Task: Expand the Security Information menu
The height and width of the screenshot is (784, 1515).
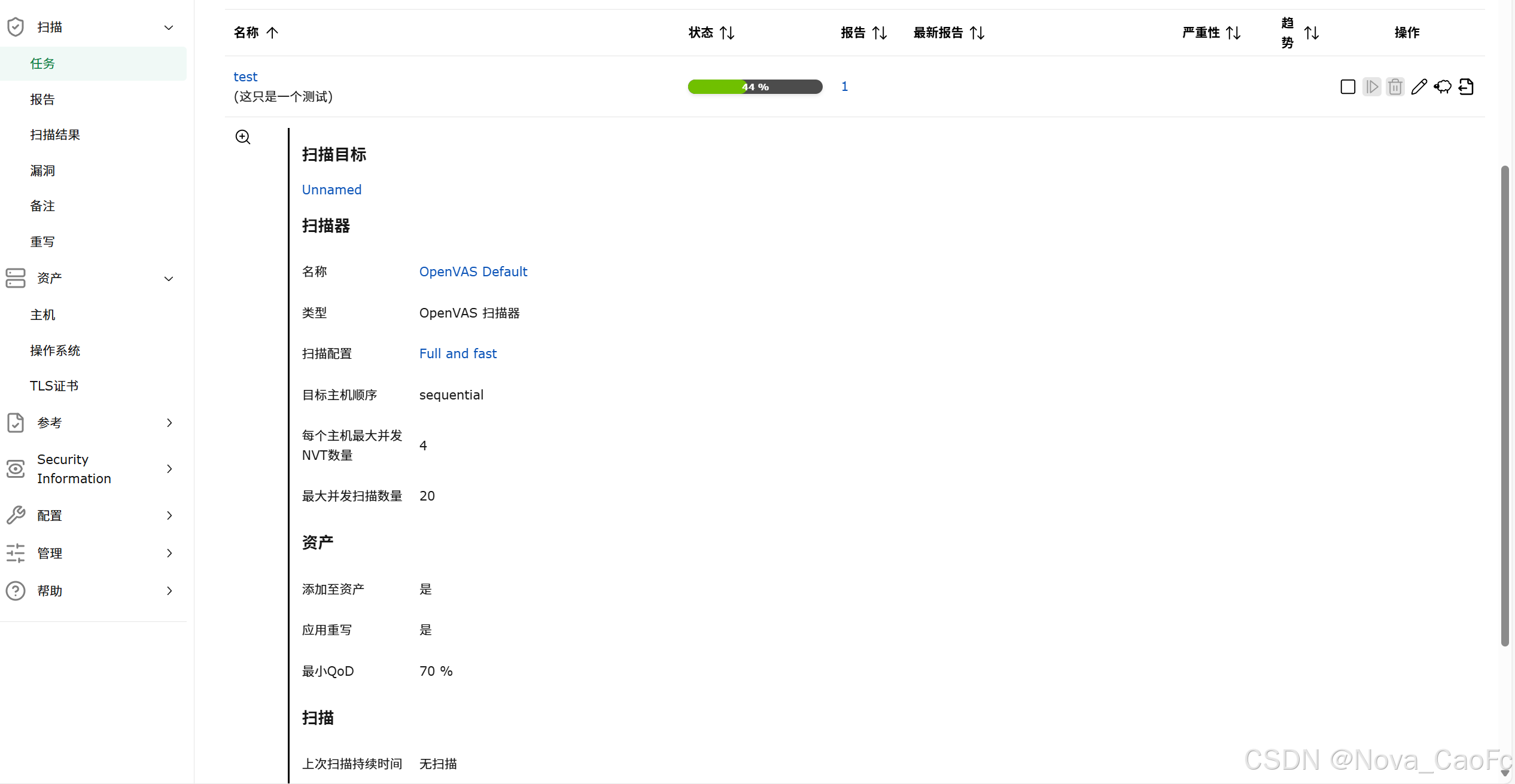Action: [169, 469]
